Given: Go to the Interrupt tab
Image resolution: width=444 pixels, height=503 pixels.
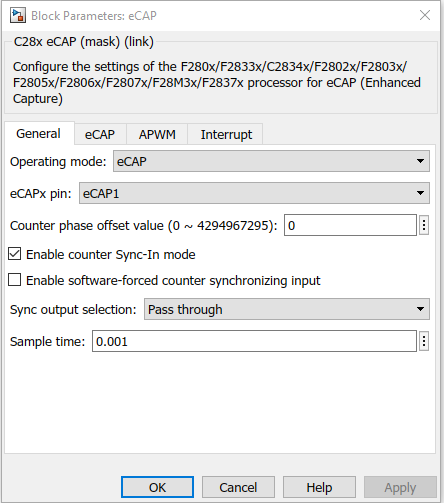Looking at the screenshot, I should pyautogui.click(x=226, y=134).
